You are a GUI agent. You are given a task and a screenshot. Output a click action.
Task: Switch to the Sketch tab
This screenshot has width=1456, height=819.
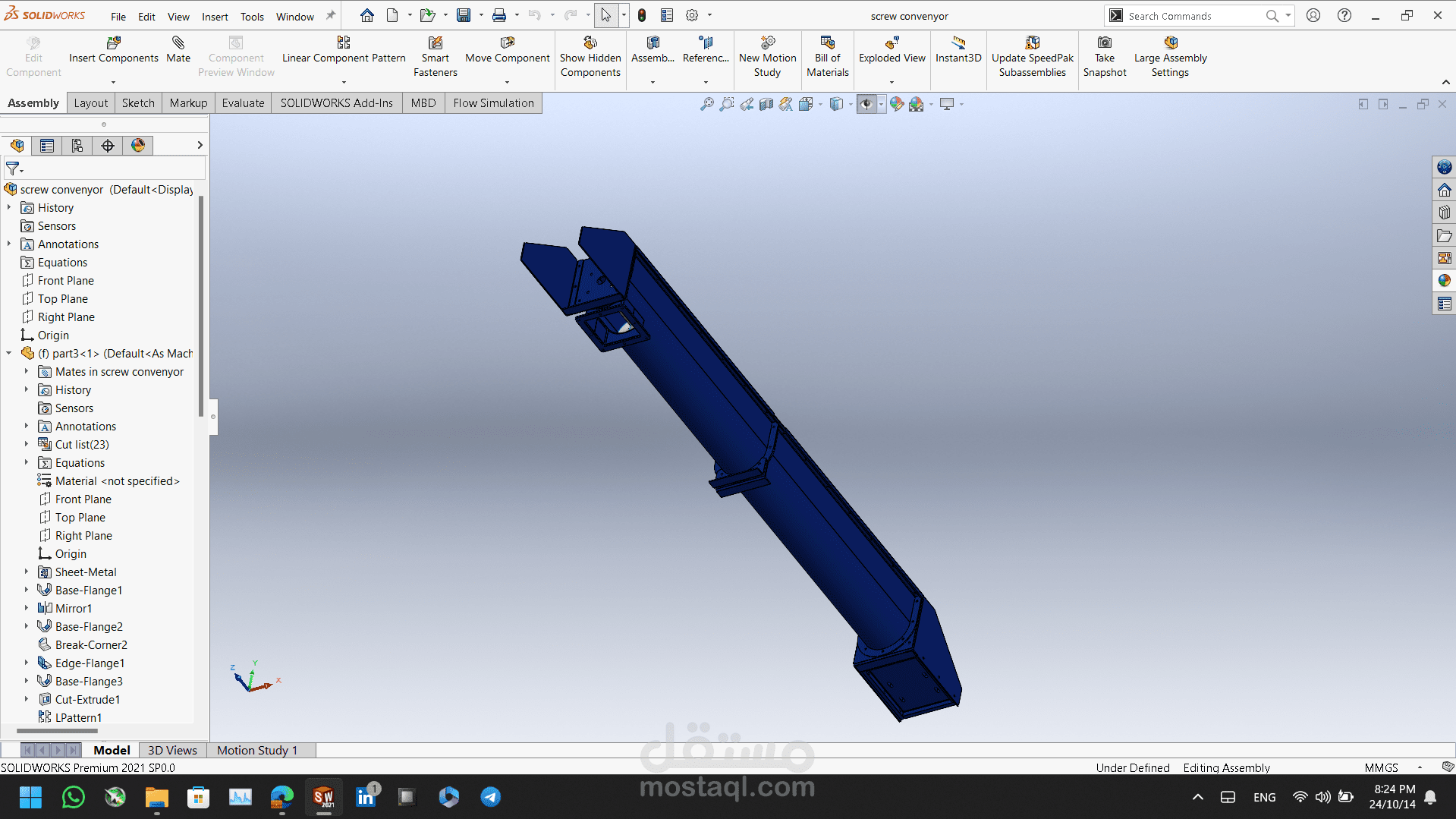pyautogui.click(x=138, y=103)
